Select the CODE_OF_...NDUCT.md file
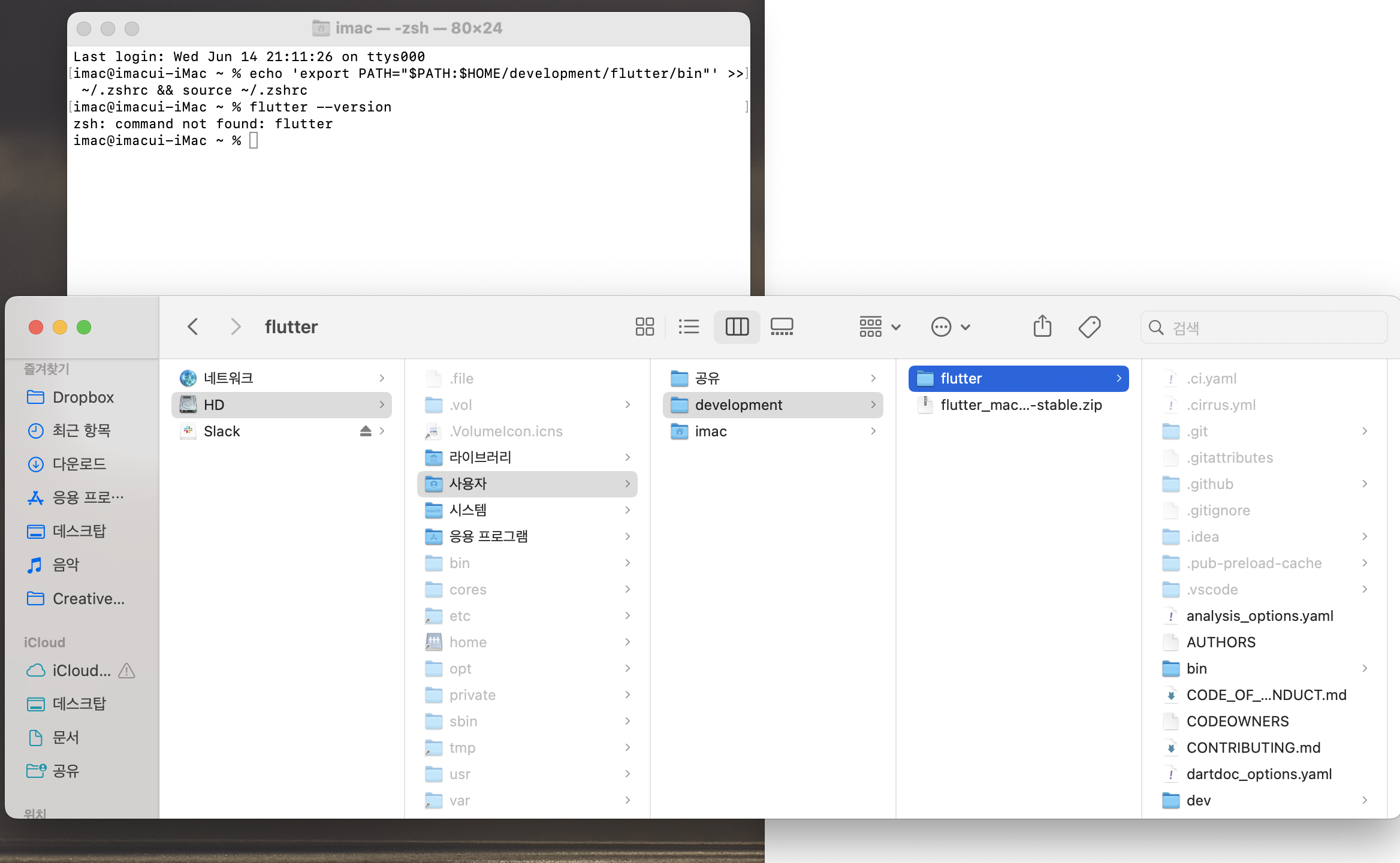Viewport: 1400px width, 863px height. [1265, 695]
